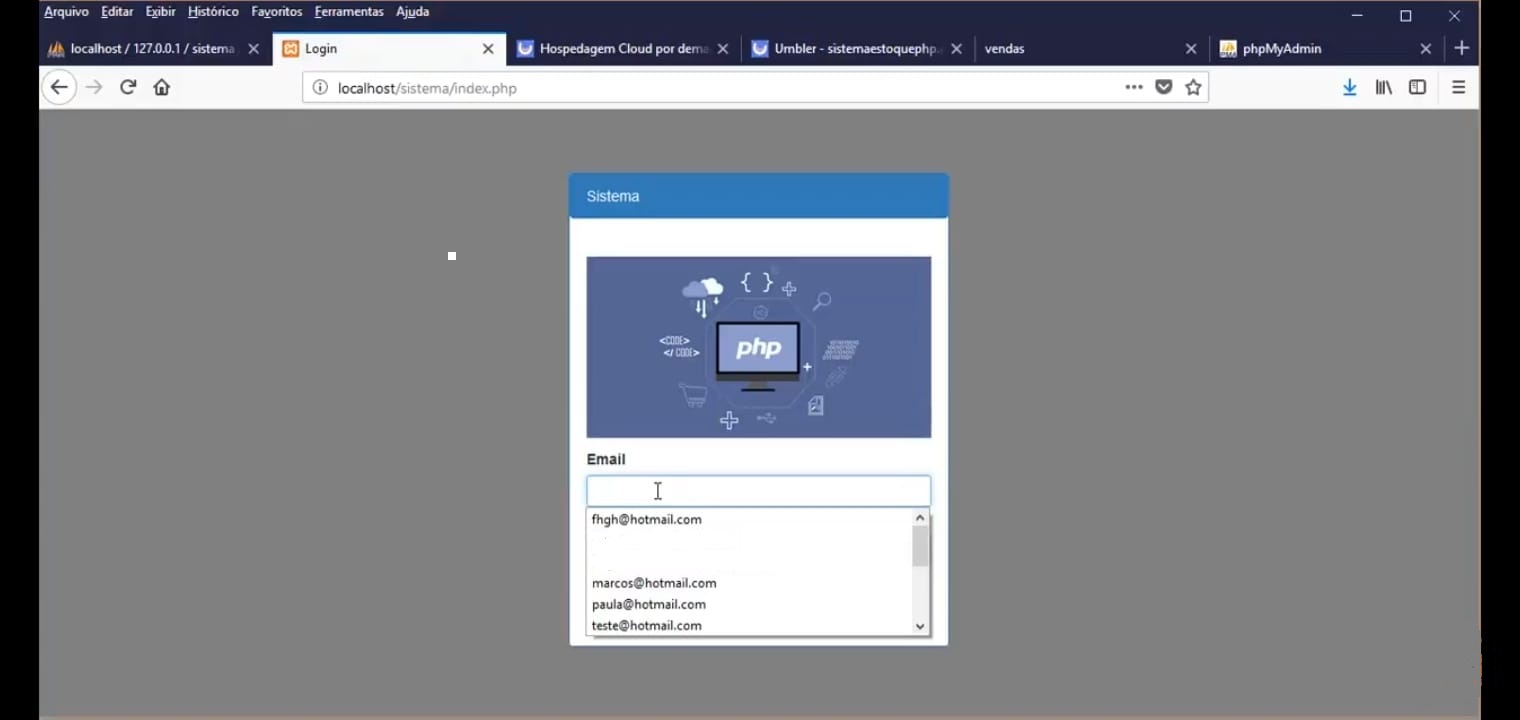Image resolution: width=1520 pixels, height=720 pixels.
Task: Save page to Pocket
Action: [x=1163, y=87]
